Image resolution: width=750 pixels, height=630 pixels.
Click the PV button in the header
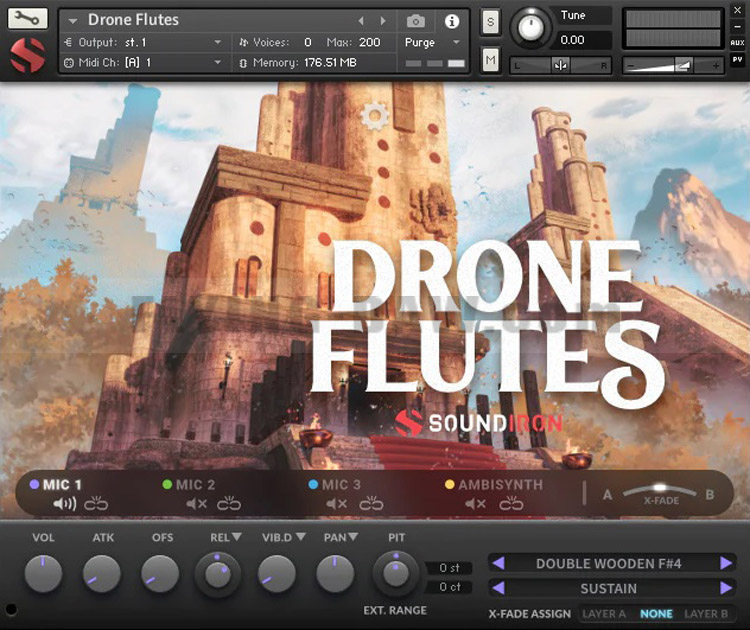[x=737, y=59]
